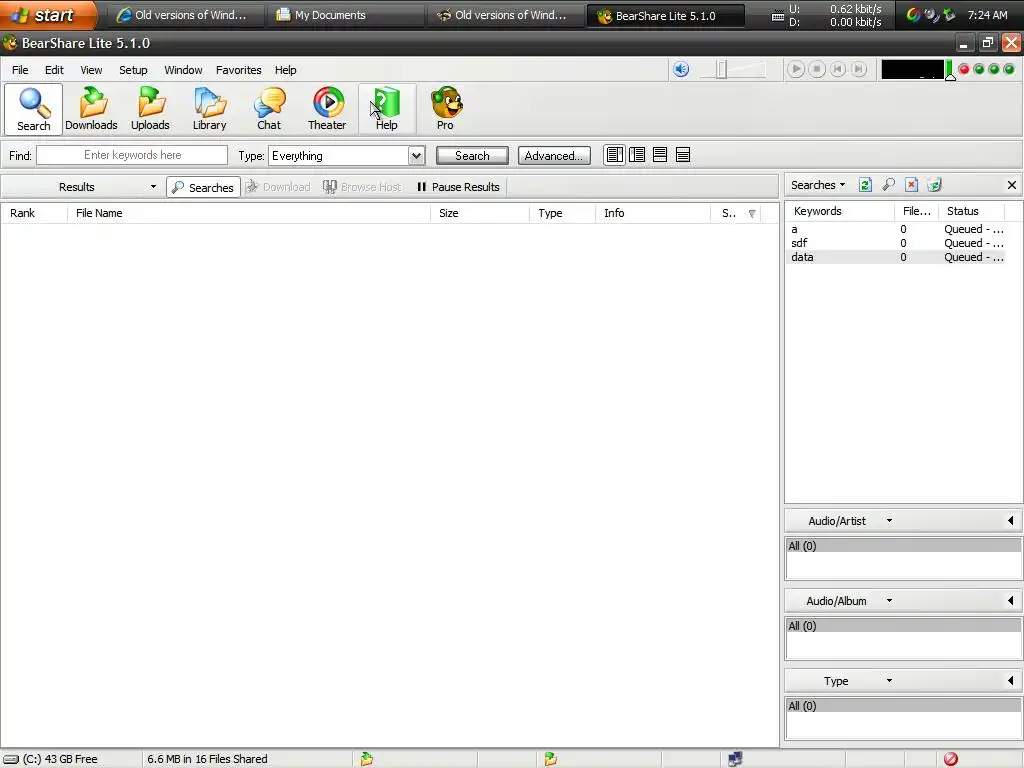Close the Searches side panel

coord(1012,185)
